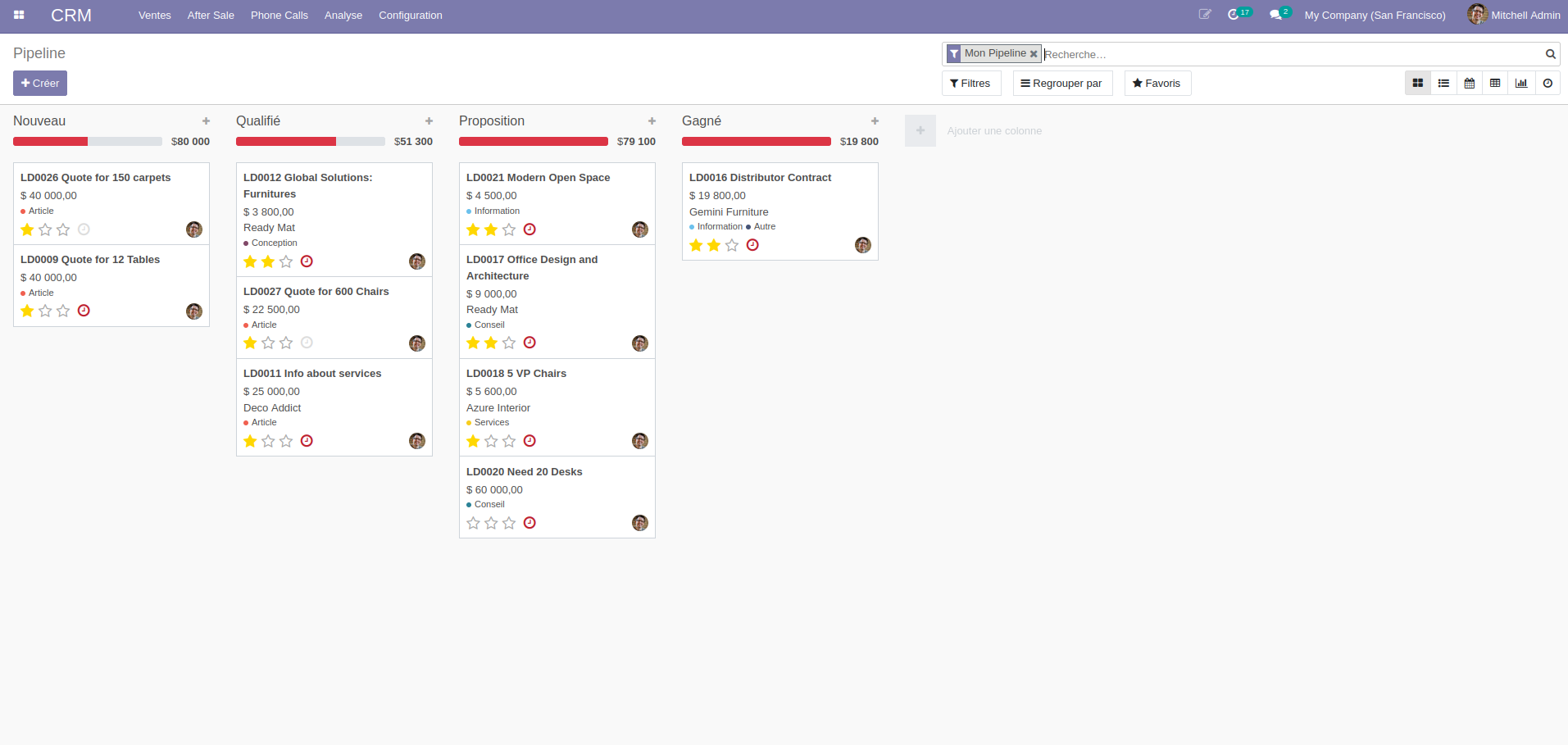Click the Qualifié column progress bar
The width and height of the screenshot is (1568, 745).
[311, 141]
